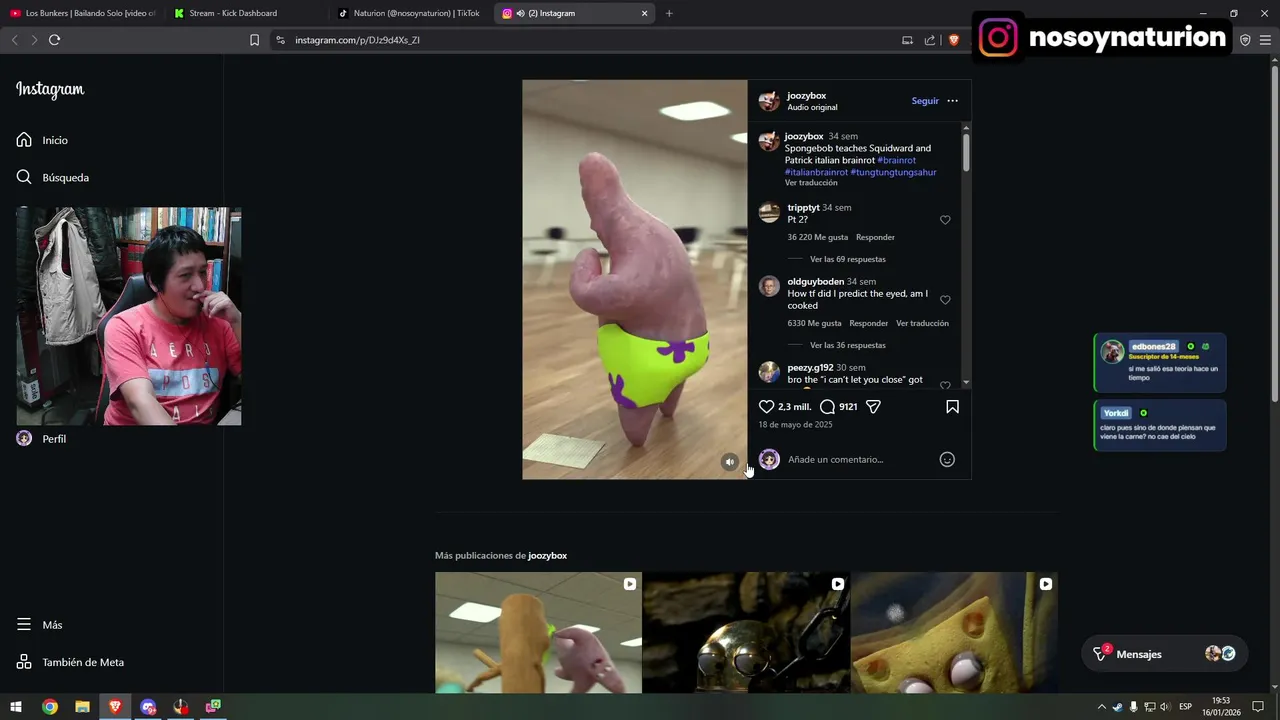Toggle the video sound speaker button
The width and height of the screenshot is (1280, 720).
tap(730, 462)
